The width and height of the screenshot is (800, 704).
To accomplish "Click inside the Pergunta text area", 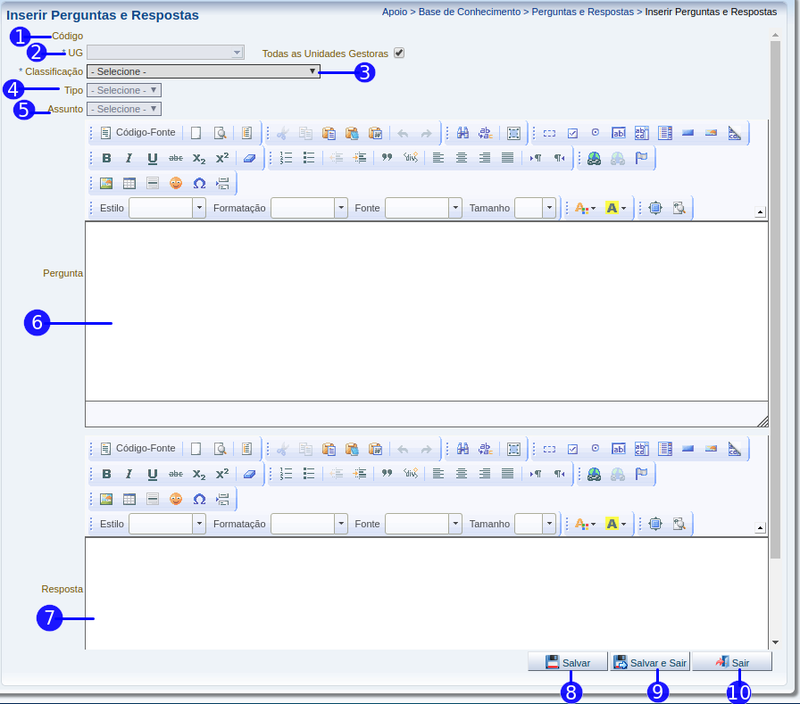I will pyautogui.click(x=426, y=310).
